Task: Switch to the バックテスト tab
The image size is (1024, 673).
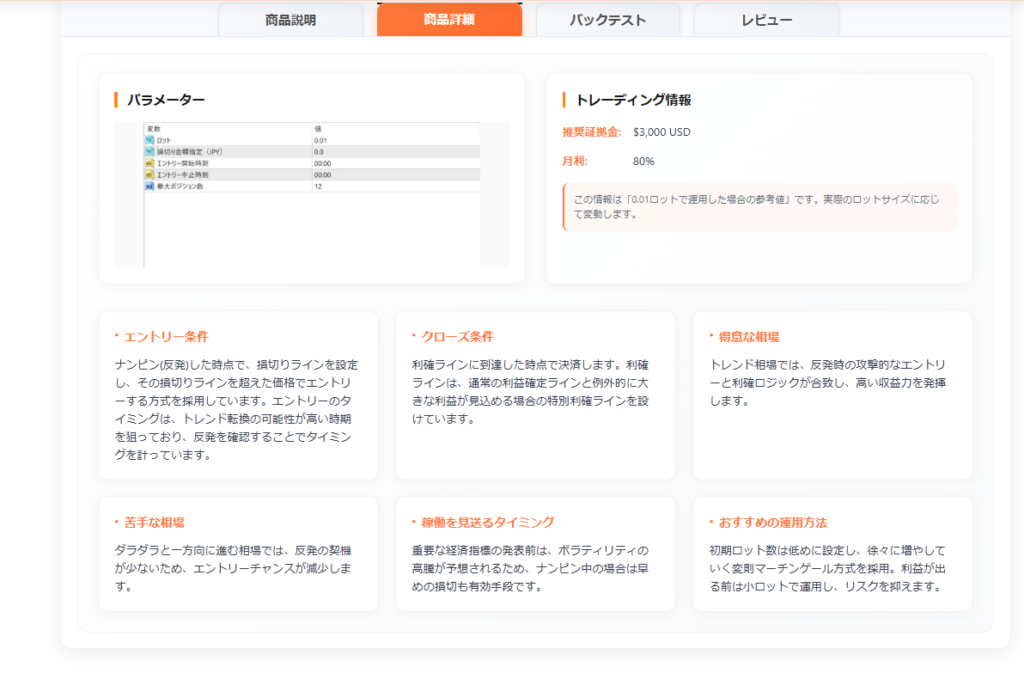Action: point(607,20)
